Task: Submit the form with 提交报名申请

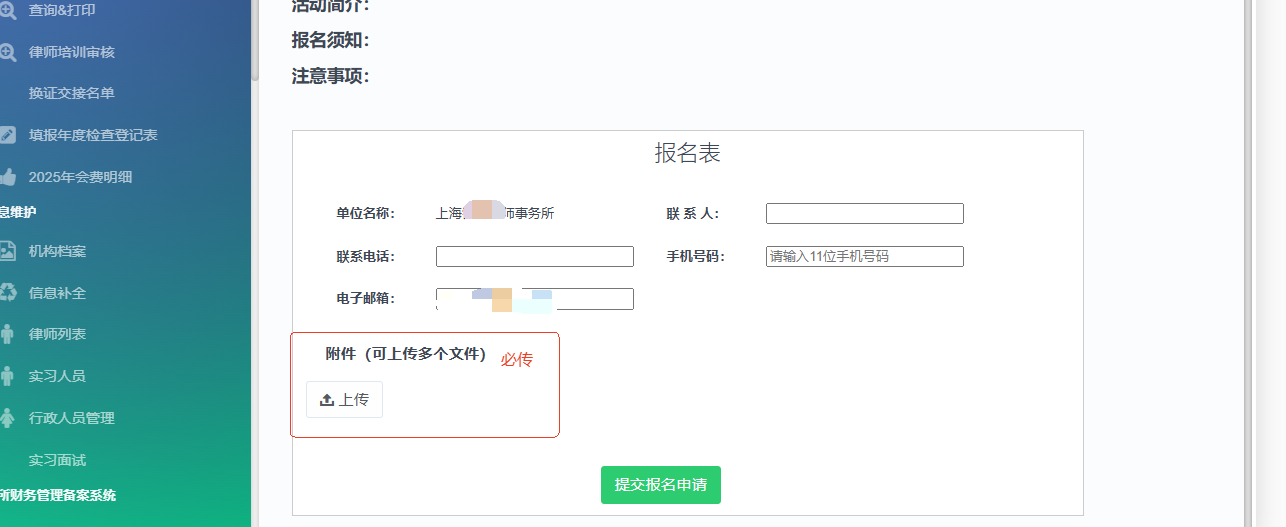Action: pyautogui.click(x=660, y=485)
